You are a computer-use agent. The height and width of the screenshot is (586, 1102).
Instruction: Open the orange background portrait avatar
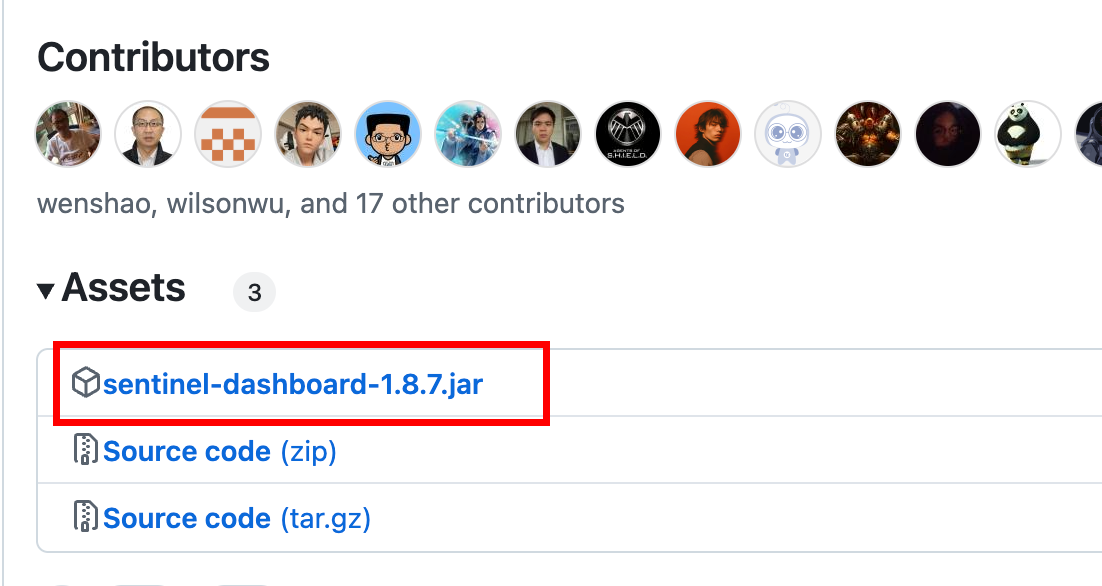708,134
